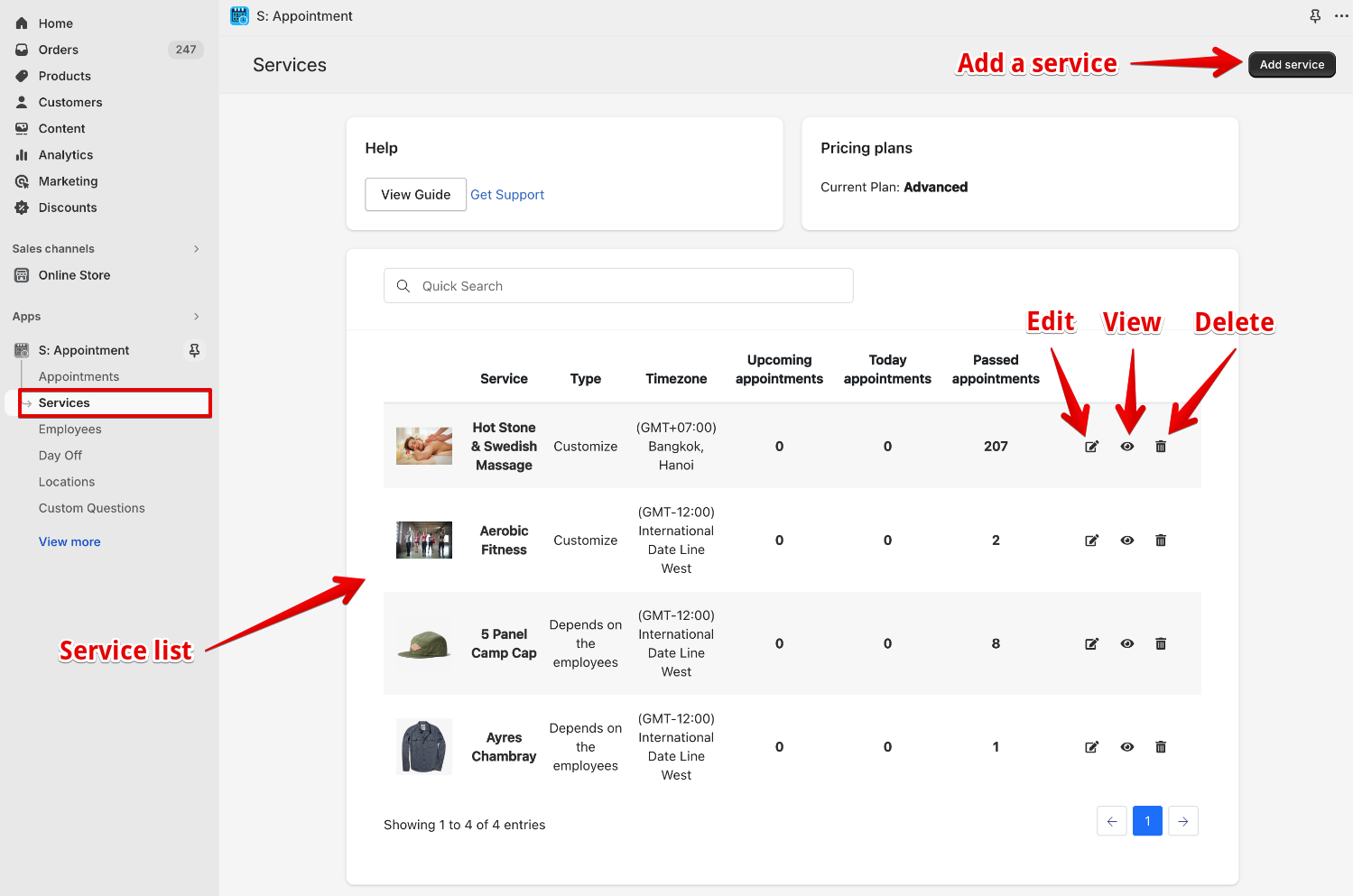
Task: Open the Employees submenu item
Action: (70, 430)
